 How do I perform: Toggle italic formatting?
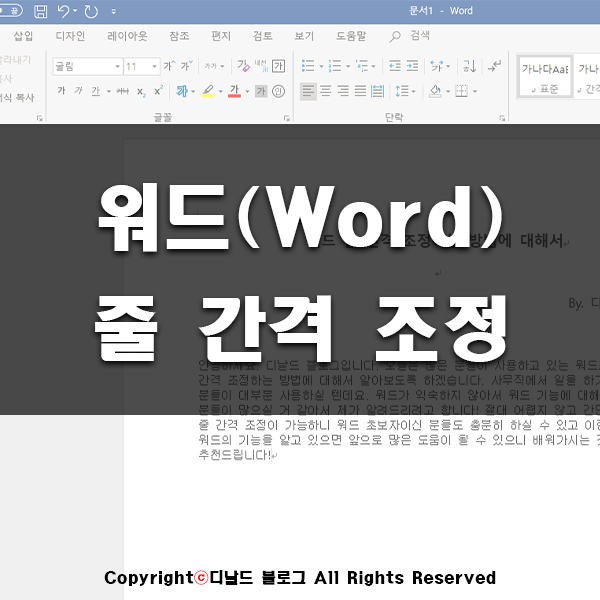click(78, 91)
